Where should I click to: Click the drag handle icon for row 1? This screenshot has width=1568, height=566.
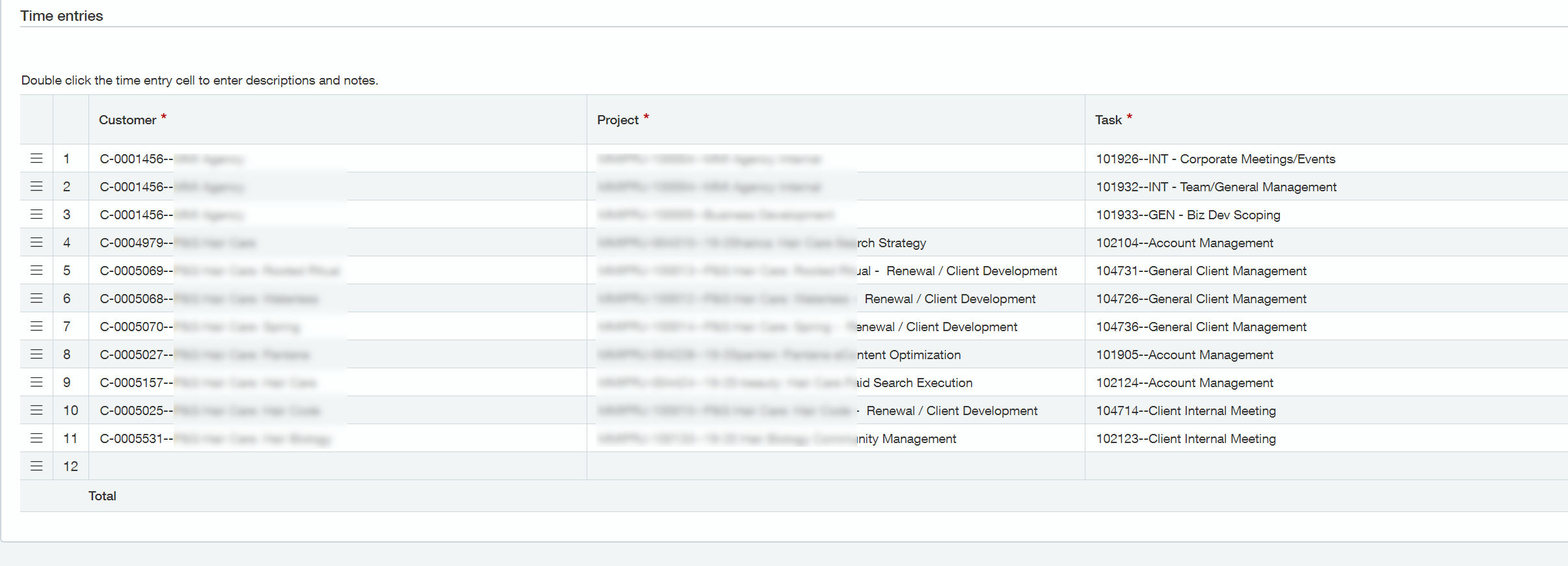36,159
